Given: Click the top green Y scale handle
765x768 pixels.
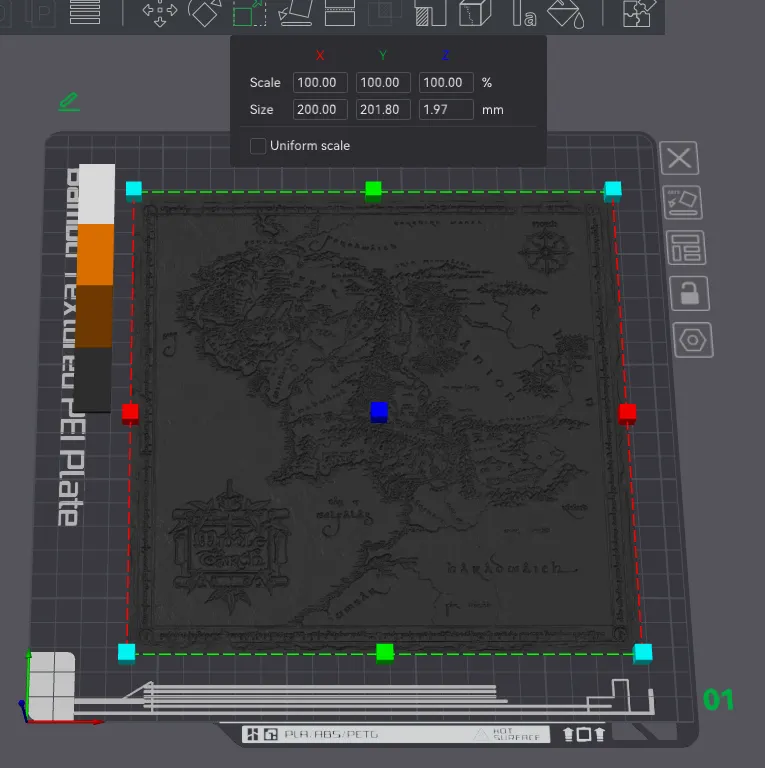Looking at the screenshot, I should [x=373, y=191].
